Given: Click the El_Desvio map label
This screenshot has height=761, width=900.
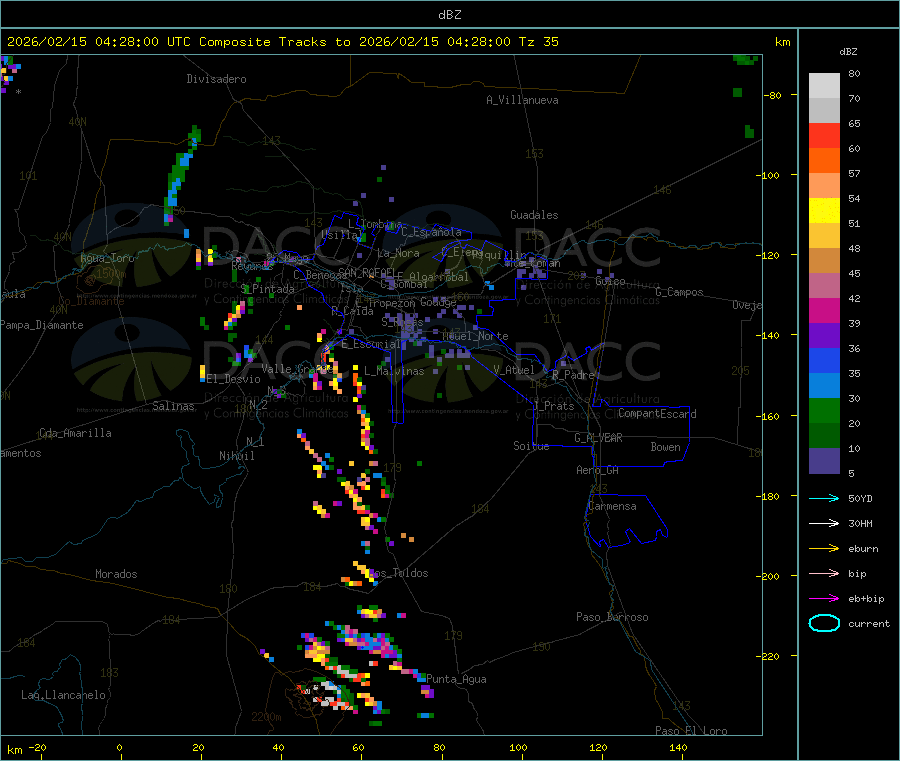Looking at the screenshot, I should tap(234, 379).
